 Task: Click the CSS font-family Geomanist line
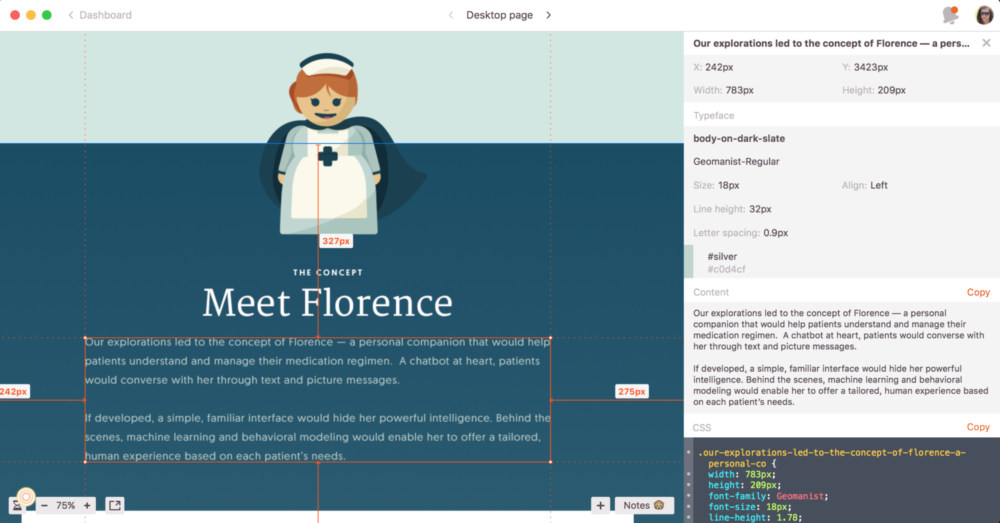click(768, 496)
